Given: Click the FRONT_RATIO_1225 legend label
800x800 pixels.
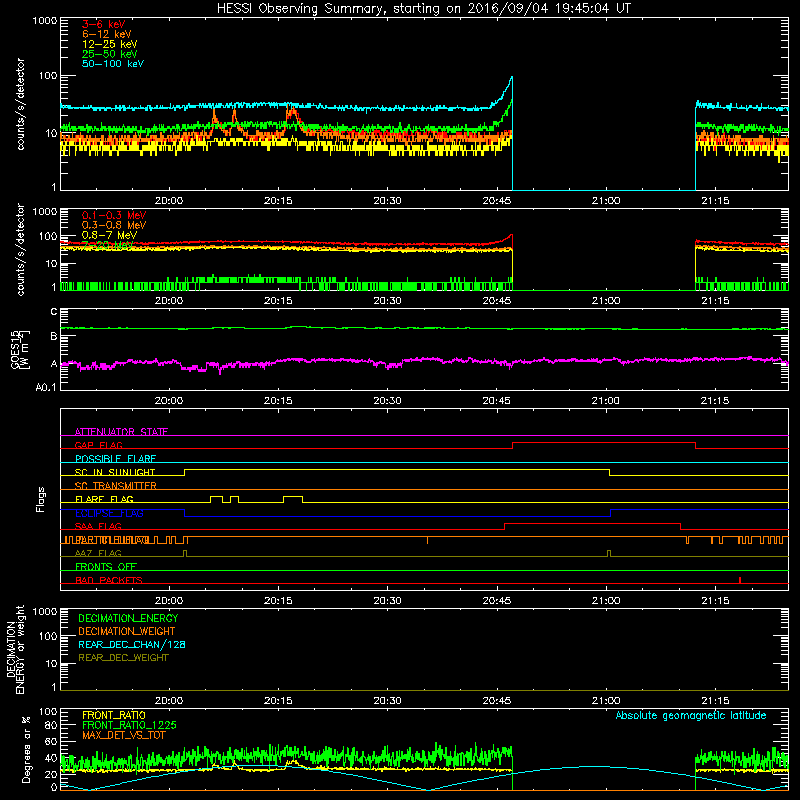Looking at the screenshot, I should [x=129, y=725].
